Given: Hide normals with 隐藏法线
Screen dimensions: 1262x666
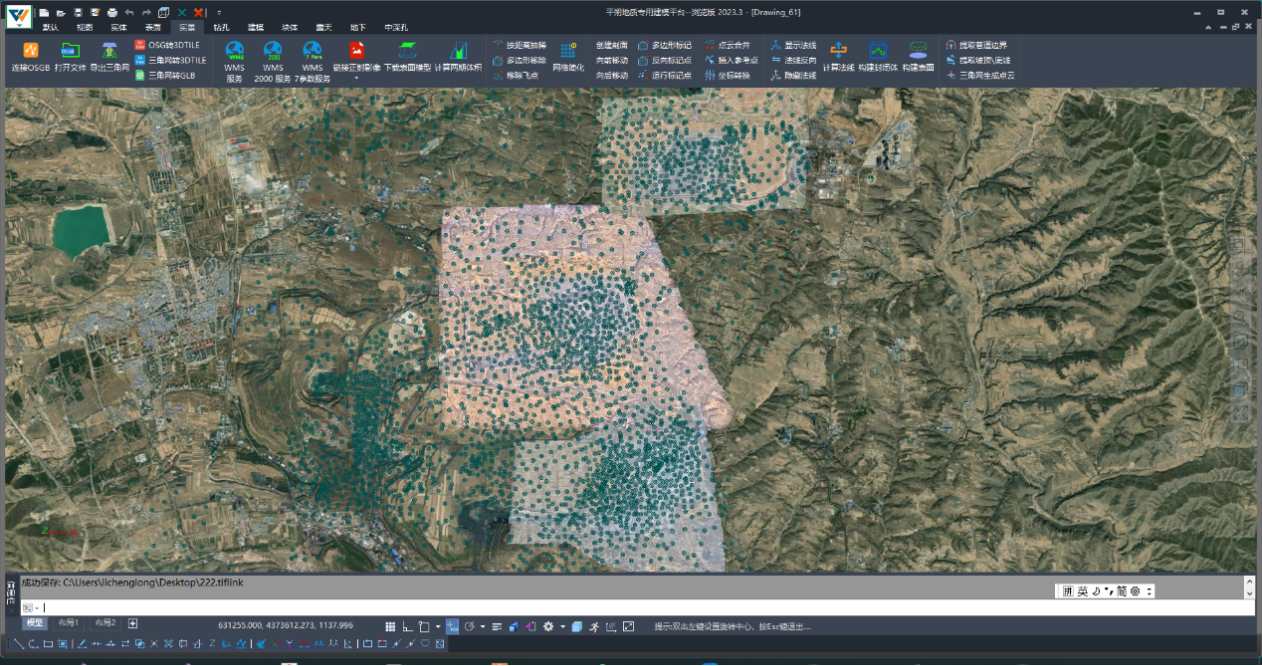Looking at the screenshot, I should pos(793,75).
